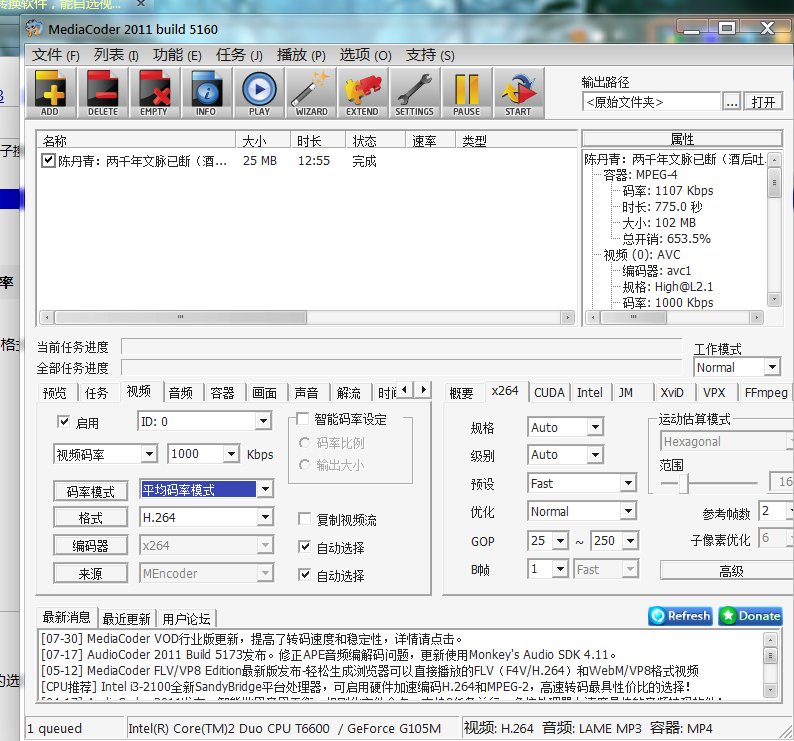Click the PLAY toolbar icon
The width and height of the screenshot is (794, 741).
tap(259, 93)
